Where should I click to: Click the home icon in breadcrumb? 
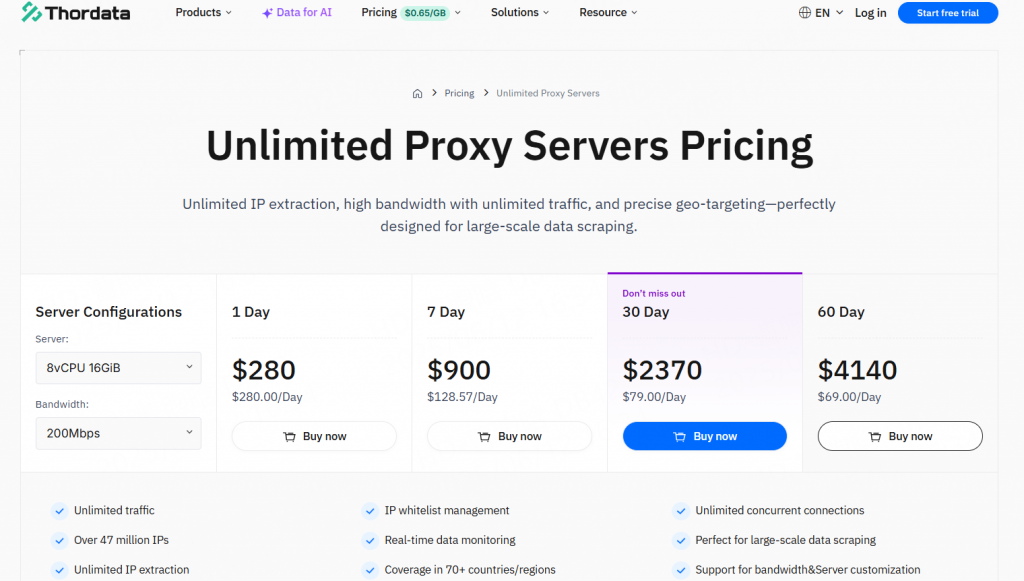click(x=417, y=93)
